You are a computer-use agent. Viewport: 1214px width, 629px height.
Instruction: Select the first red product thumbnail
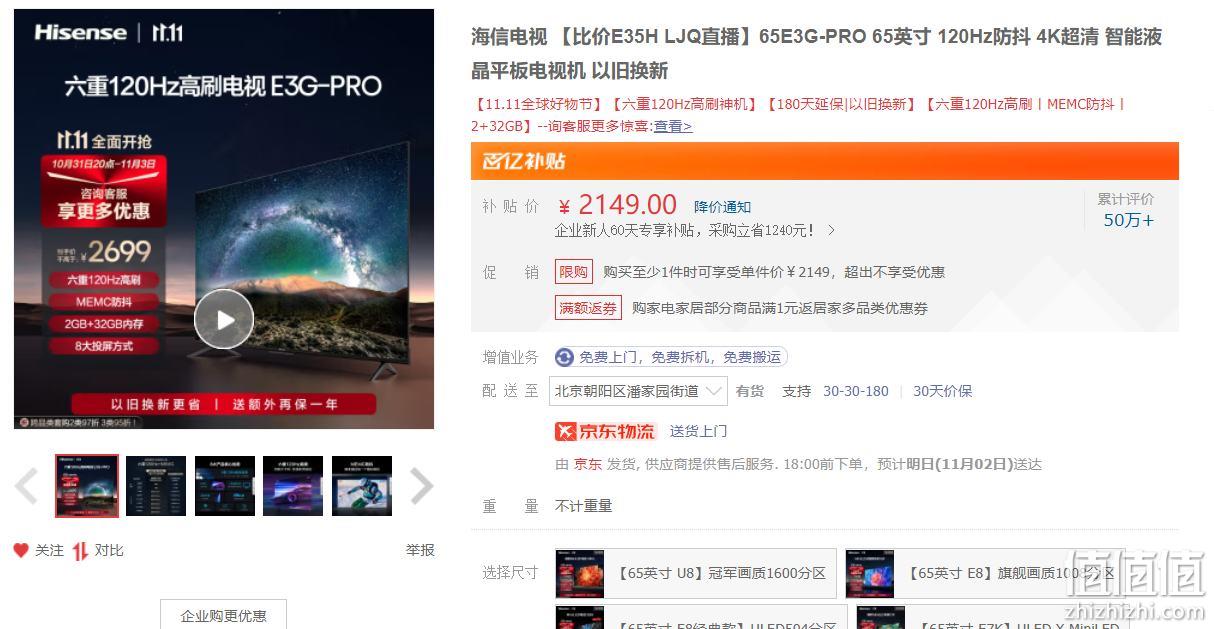coord(87,486)
